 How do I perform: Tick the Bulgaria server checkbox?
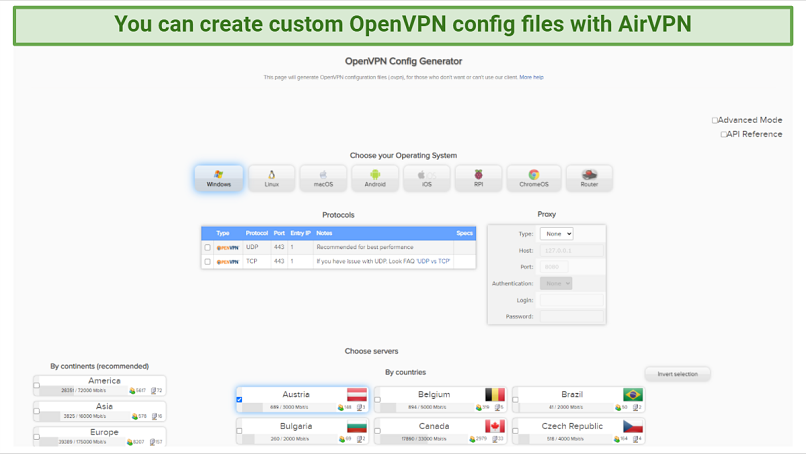[239, 431]
